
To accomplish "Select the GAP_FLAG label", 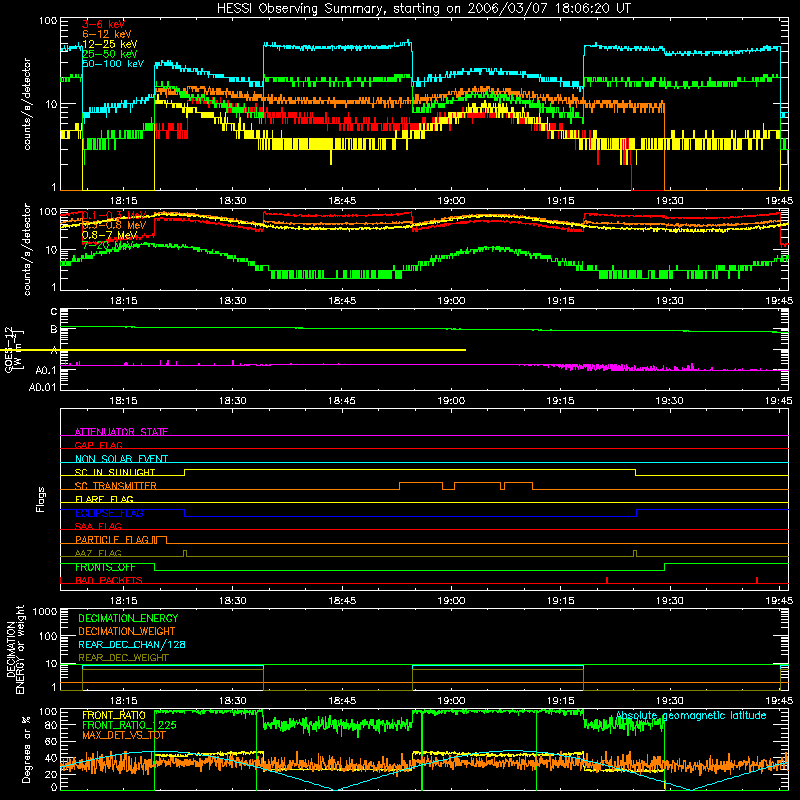I will pos(98,445).
